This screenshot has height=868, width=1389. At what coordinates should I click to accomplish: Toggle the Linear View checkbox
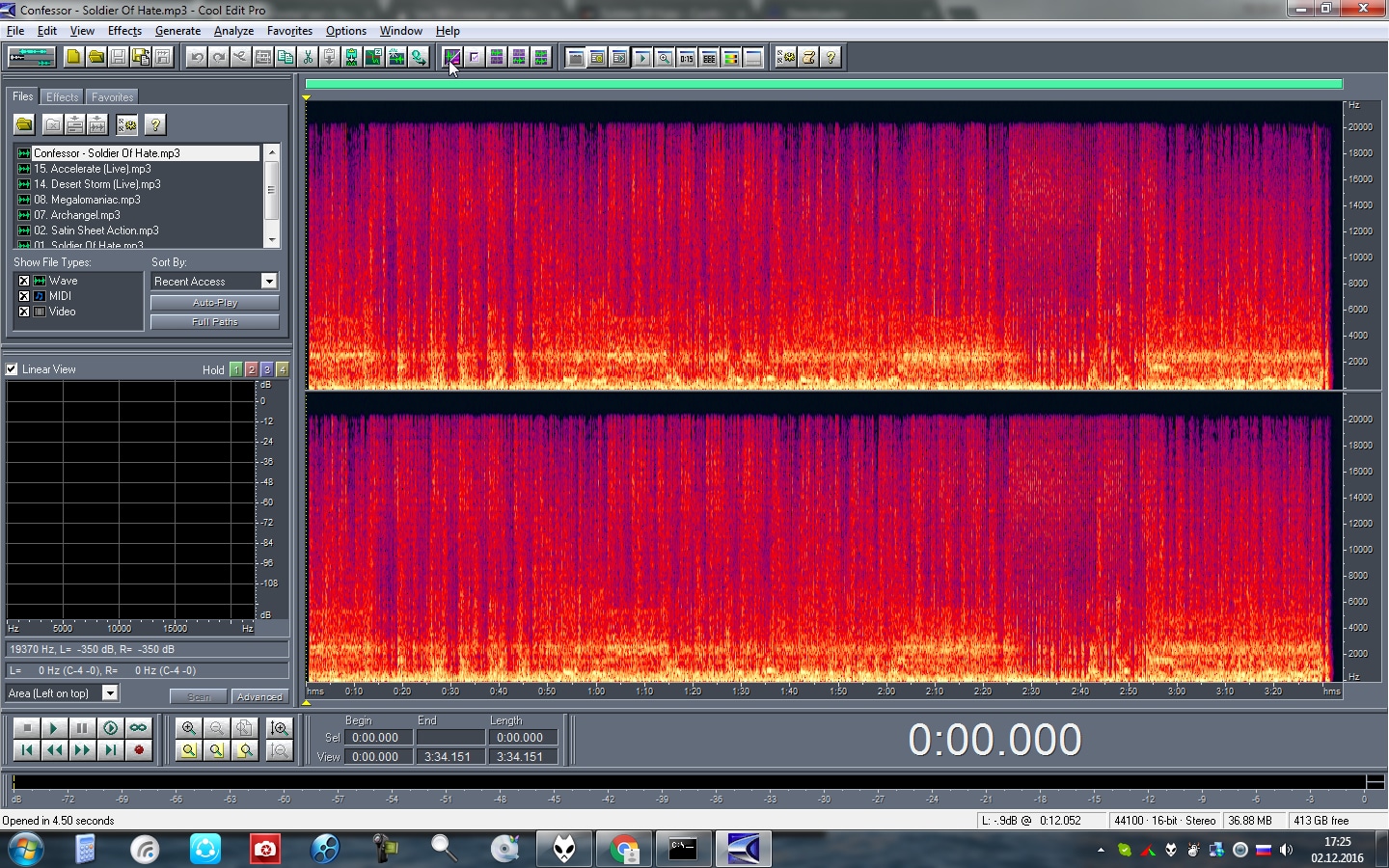[12, 369]
